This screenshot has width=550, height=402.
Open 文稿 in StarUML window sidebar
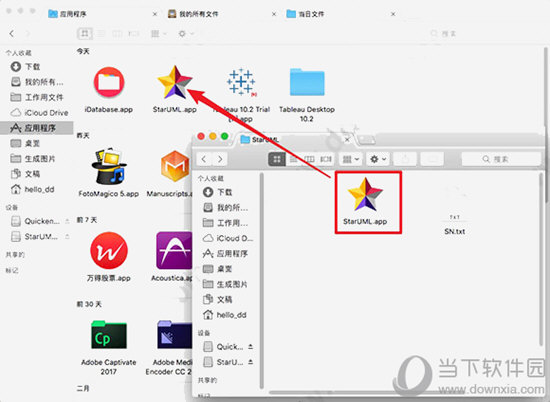pyautogui.click(x=218, y=300)
